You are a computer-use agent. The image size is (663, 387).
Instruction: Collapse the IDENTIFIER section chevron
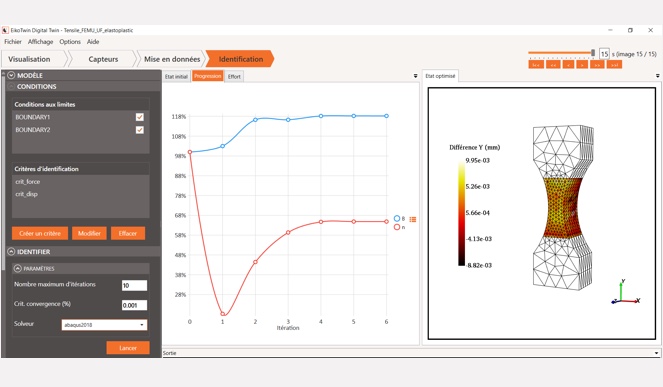pyautogui.click(x=11, y=252)
